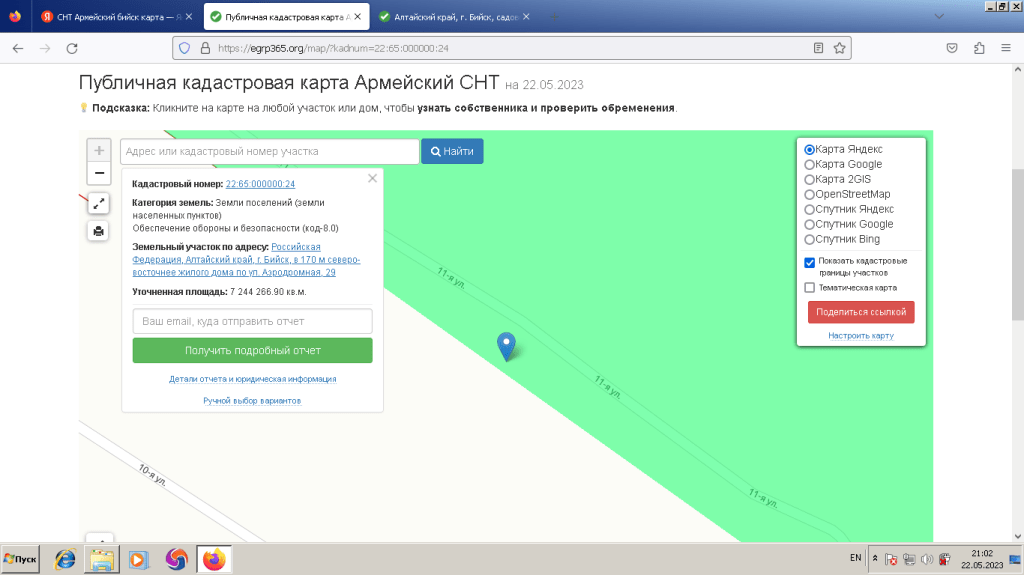Enable Тематическая карта checkbox
Image resolution: width=1024 pixels, height=575 pixels.
click(810, 288)
